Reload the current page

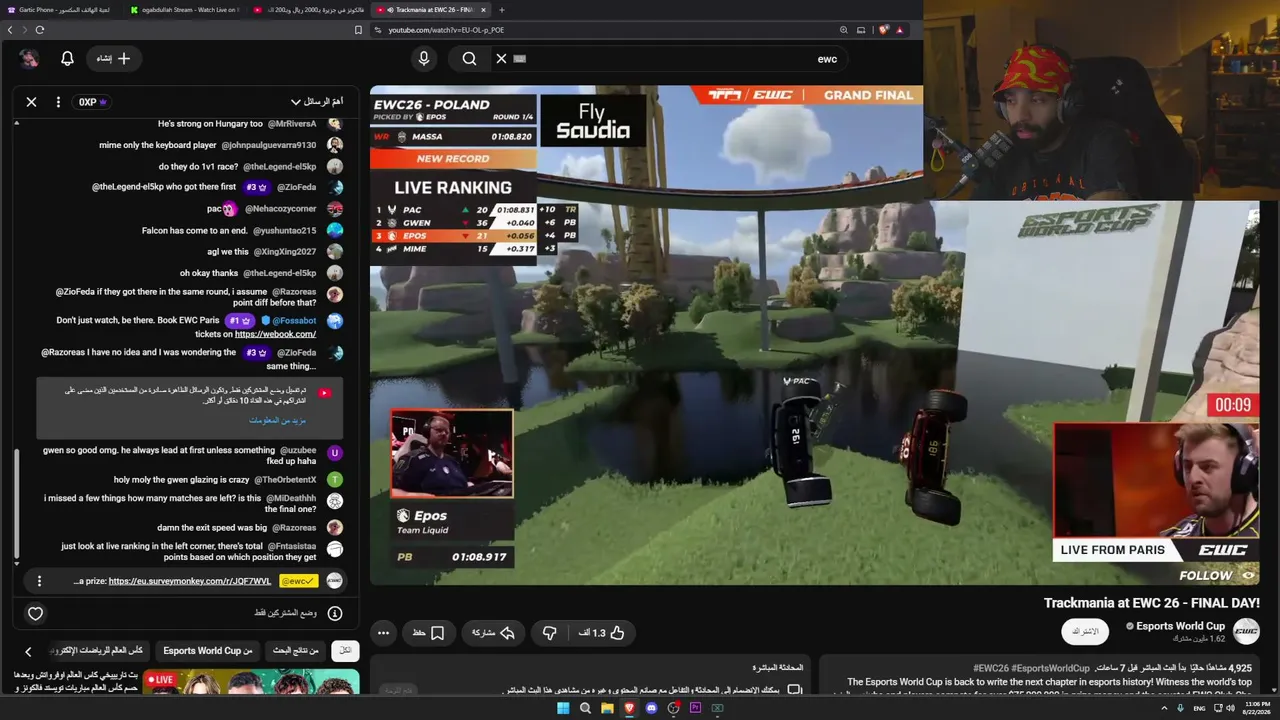point(40,30)
